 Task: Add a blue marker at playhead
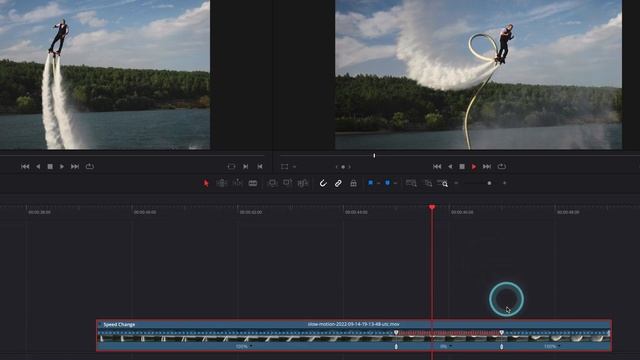tap(387, 183)
